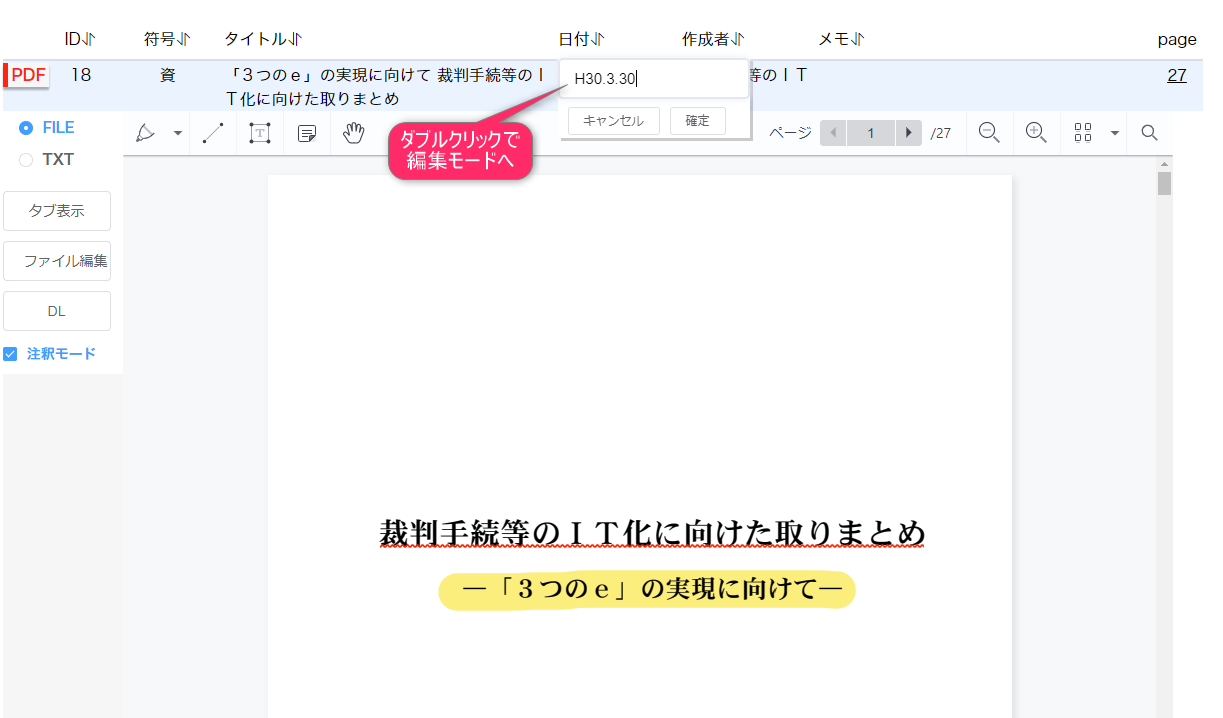Screen dimensions: 1223x718
Task: Expand the highlighter tool dropdown arrow
Action: tap(178, 133)
